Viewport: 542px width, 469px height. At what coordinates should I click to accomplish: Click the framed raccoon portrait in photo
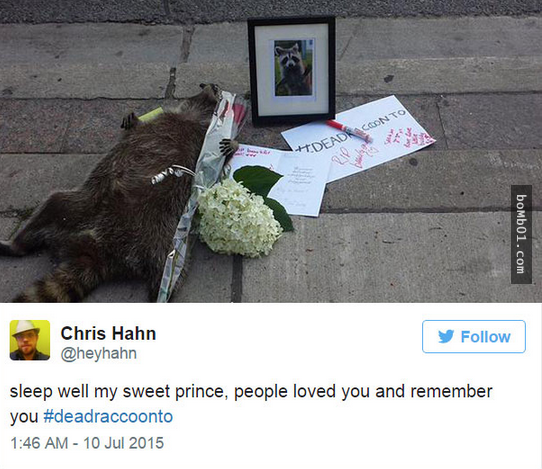click(x=291, y=71)
